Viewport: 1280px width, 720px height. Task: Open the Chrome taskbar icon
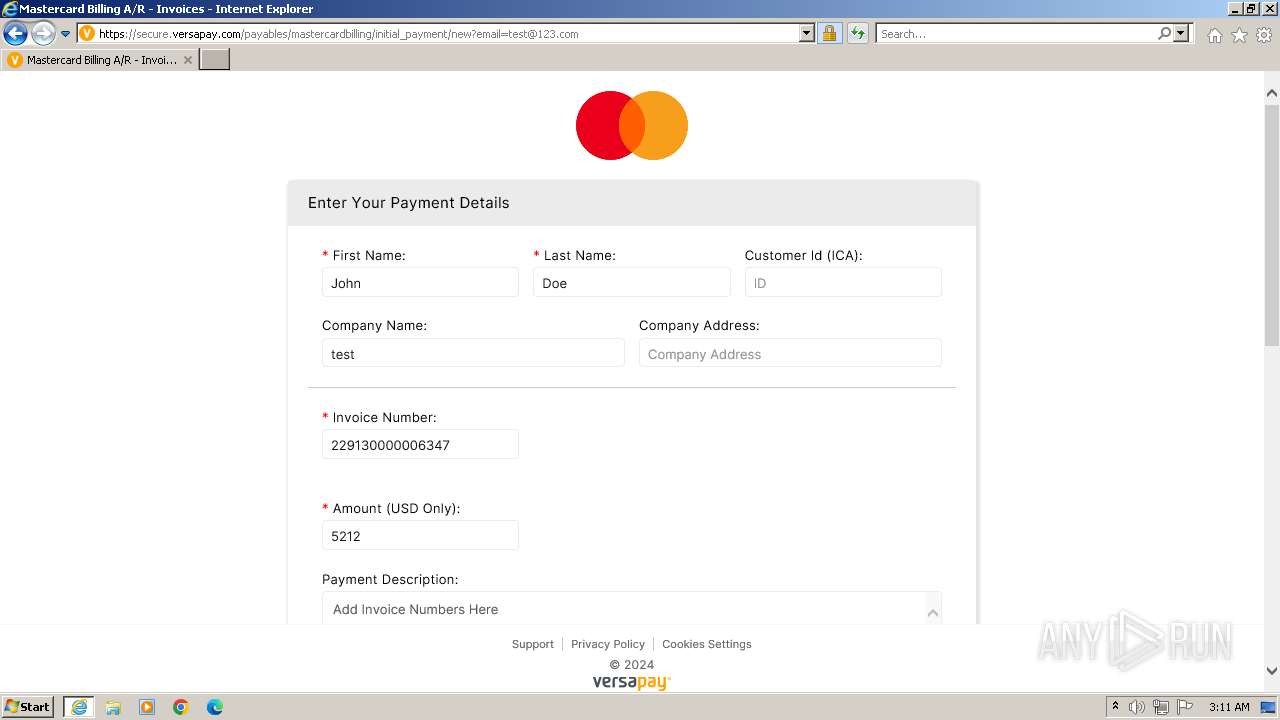click(x=181, y=707)
